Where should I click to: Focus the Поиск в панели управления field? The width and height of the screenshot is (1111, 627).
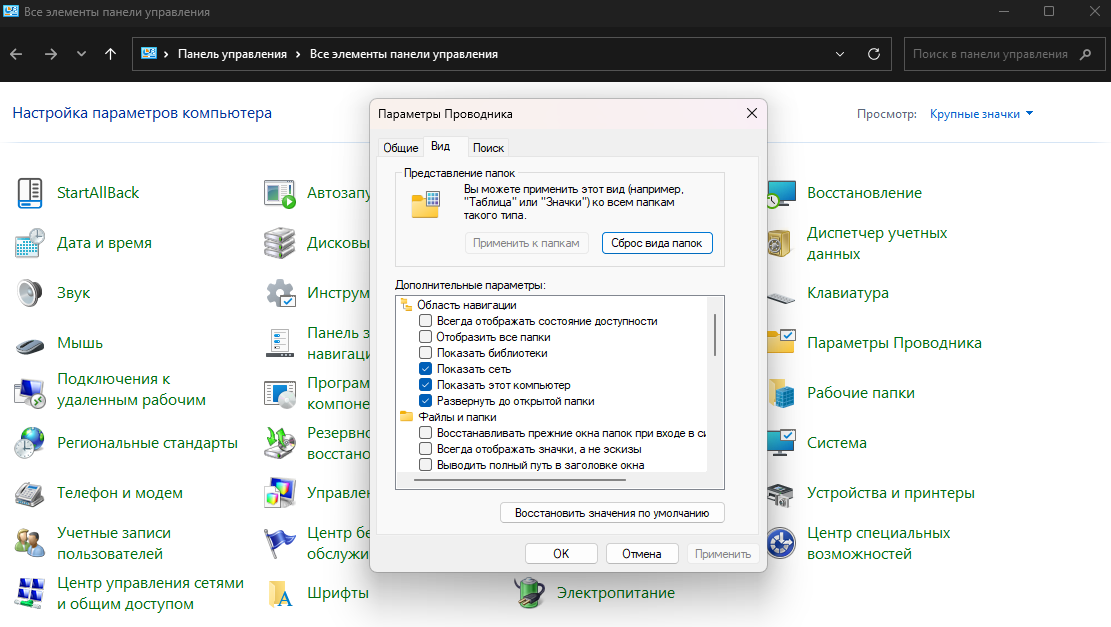pyautogui.click(x=1004, y=54)
